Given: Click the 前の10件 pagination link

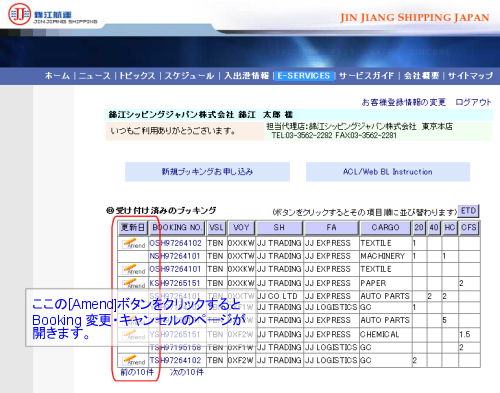Looking at the screenshot, I should 137,372.
